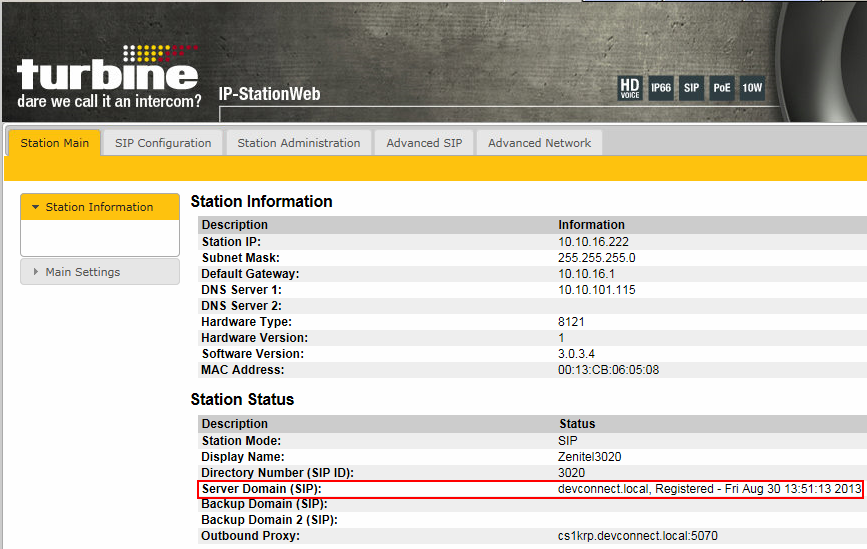Click the HD Voice badge icon
Viewport: 867px width, 549px height.
pos(629,88)
